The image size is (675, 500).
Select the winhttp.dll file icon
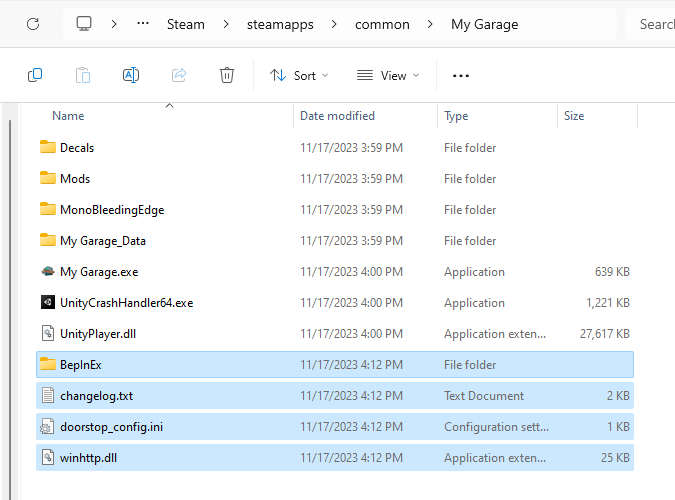pos(48,457)
